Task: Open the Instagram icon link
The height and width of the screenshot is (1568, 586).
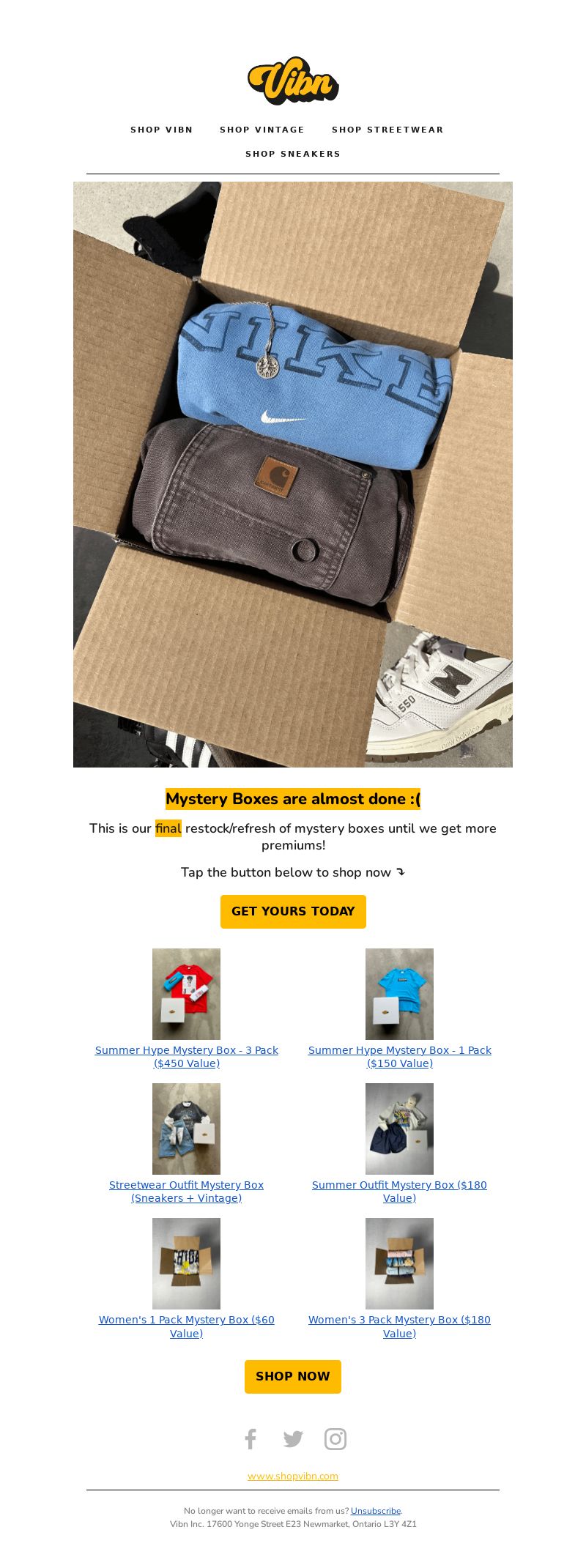Action: tap(335, 1439)
